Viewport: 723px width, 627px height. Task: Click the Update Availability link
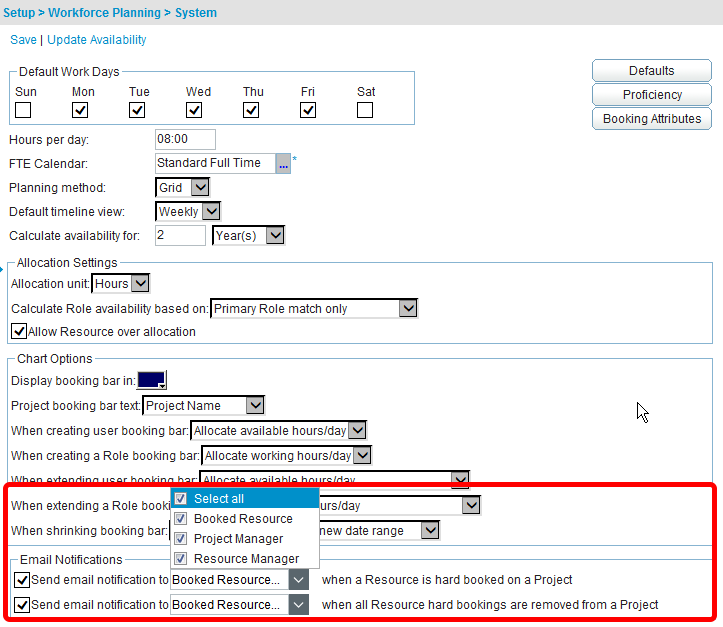pyautogui.click(x=97, y=40)
